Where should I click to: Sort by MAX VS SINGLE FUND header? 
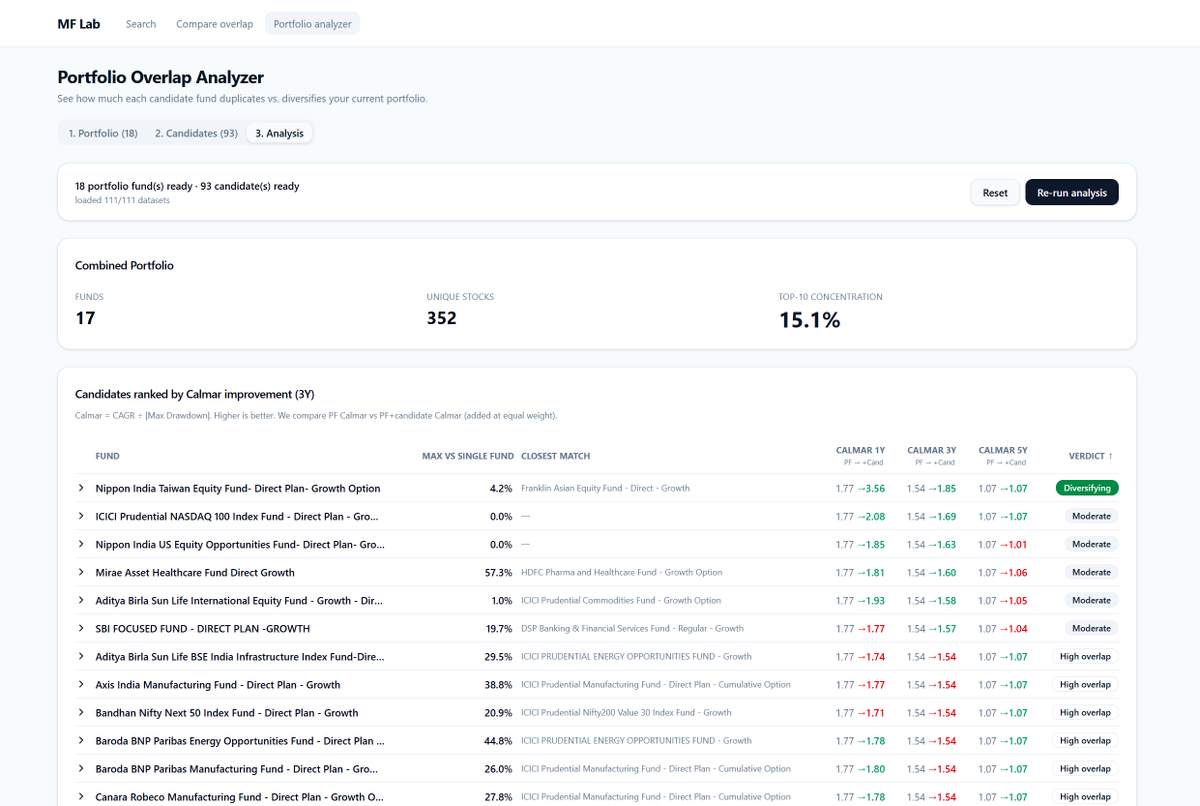tap(467, 456)
